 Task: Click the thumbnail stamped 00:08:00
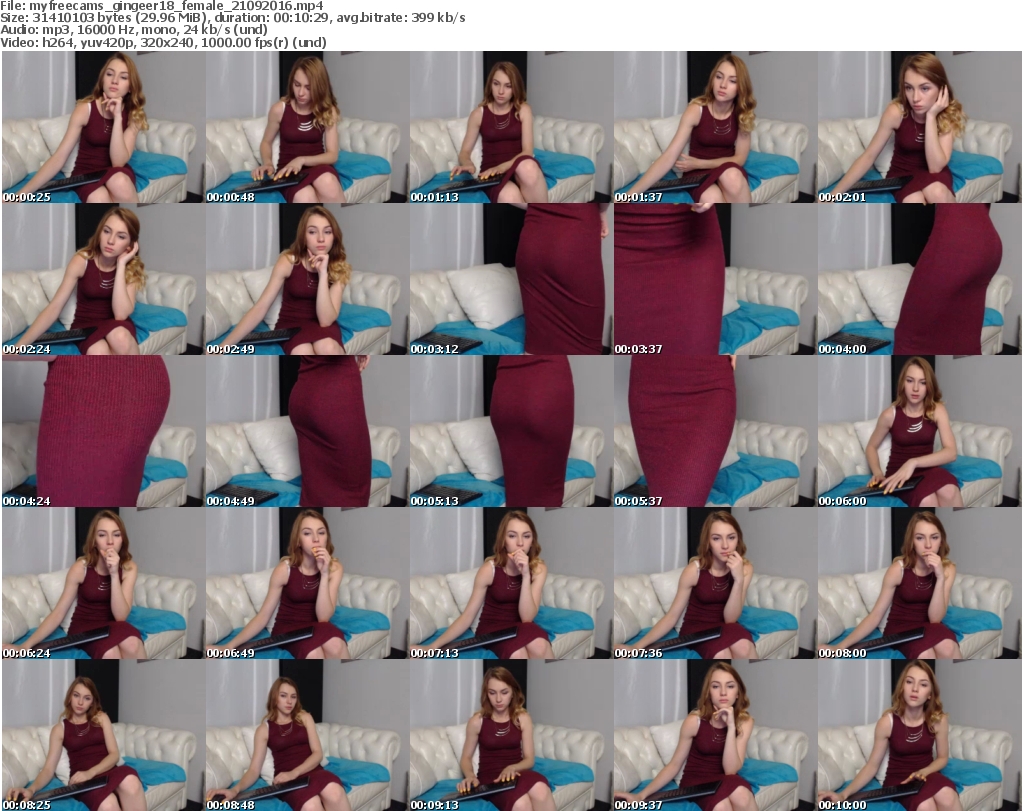pyautogui.click(x=920, y=583)
